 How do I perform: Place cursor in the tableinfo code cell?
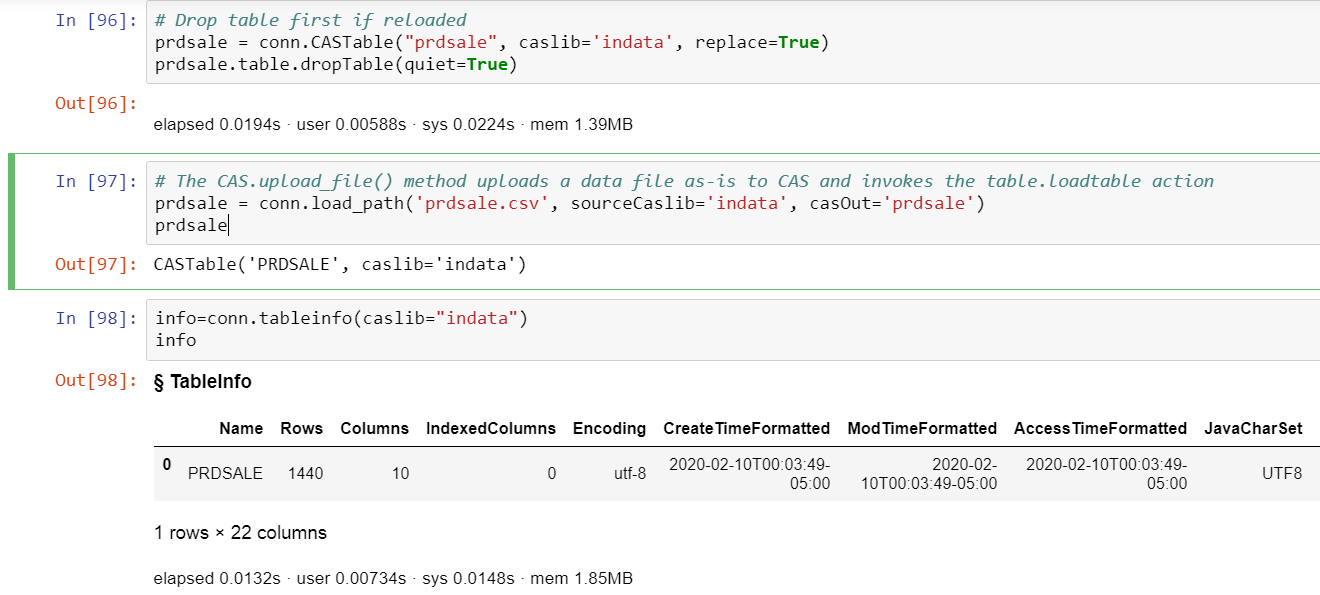[x=340, y=319]
